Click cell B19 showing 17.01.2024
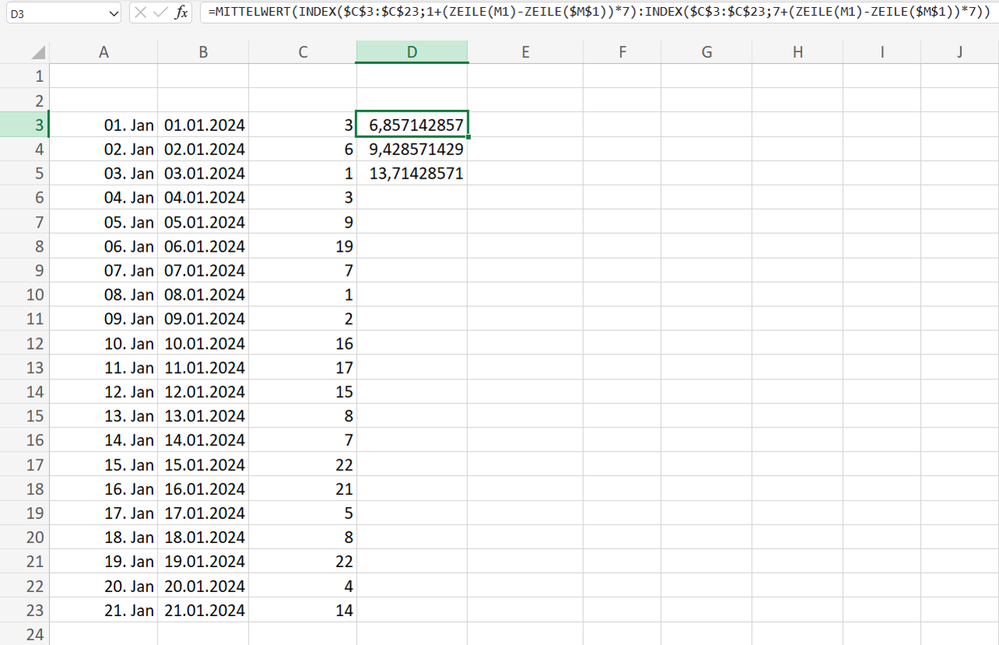999x645 pixels. 203,513
